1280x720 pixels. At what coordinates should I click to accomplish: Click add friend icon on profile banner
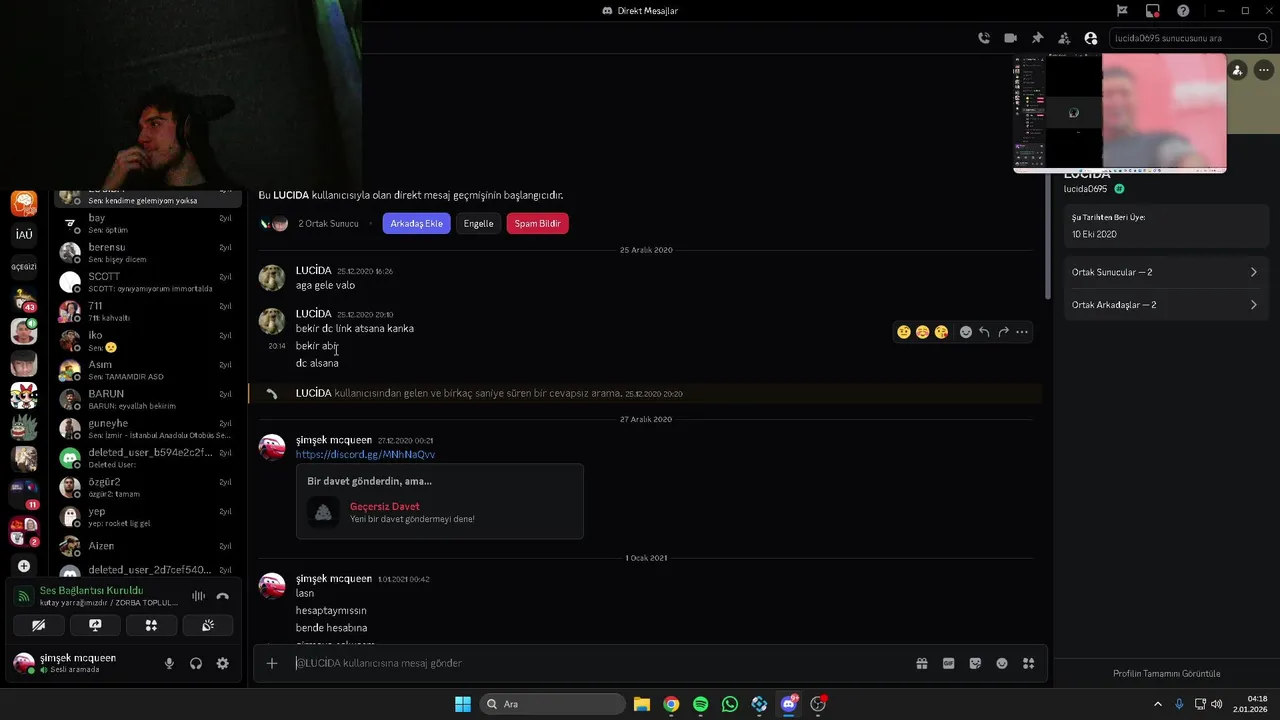point(1238,70)
